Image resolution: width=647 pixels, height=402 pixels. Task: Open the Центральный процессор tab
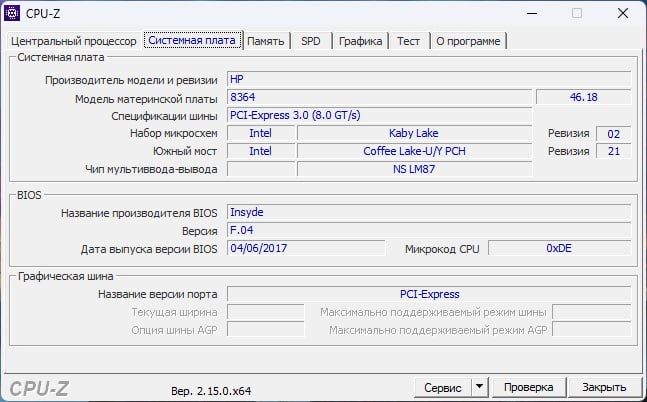coord(73,41)
